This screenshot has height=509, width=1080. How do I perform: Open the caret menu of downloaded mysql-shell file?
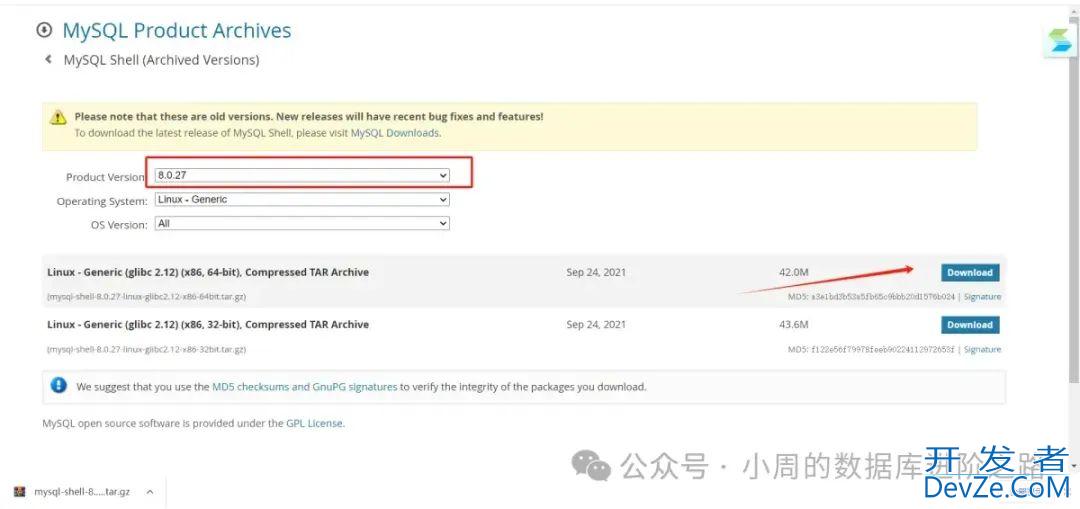pyautogui.click(x=150, y=492)
